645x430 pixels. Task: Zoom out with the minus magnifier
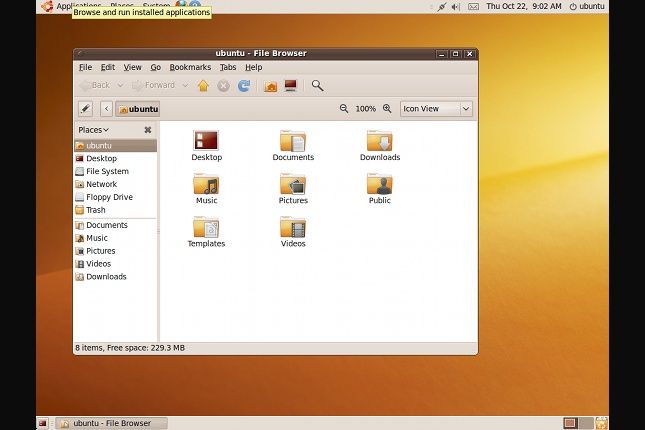coord(344,109)
